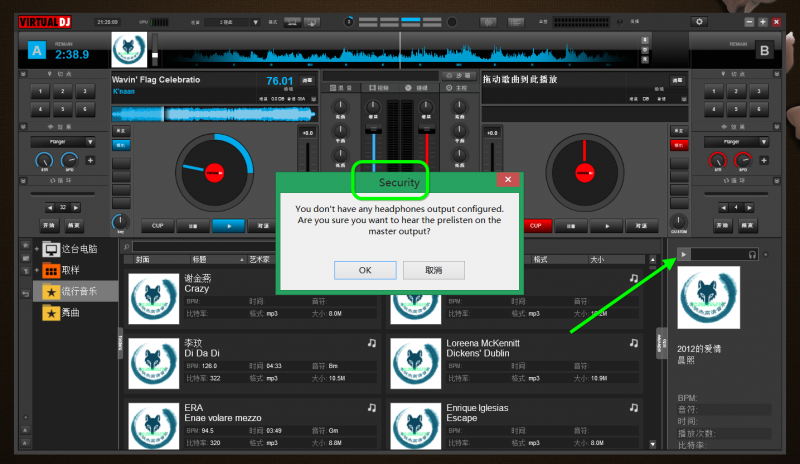800x464 pixels.
Task: Click the red SPD effect knob on deck B
Action: coord(743,161)
